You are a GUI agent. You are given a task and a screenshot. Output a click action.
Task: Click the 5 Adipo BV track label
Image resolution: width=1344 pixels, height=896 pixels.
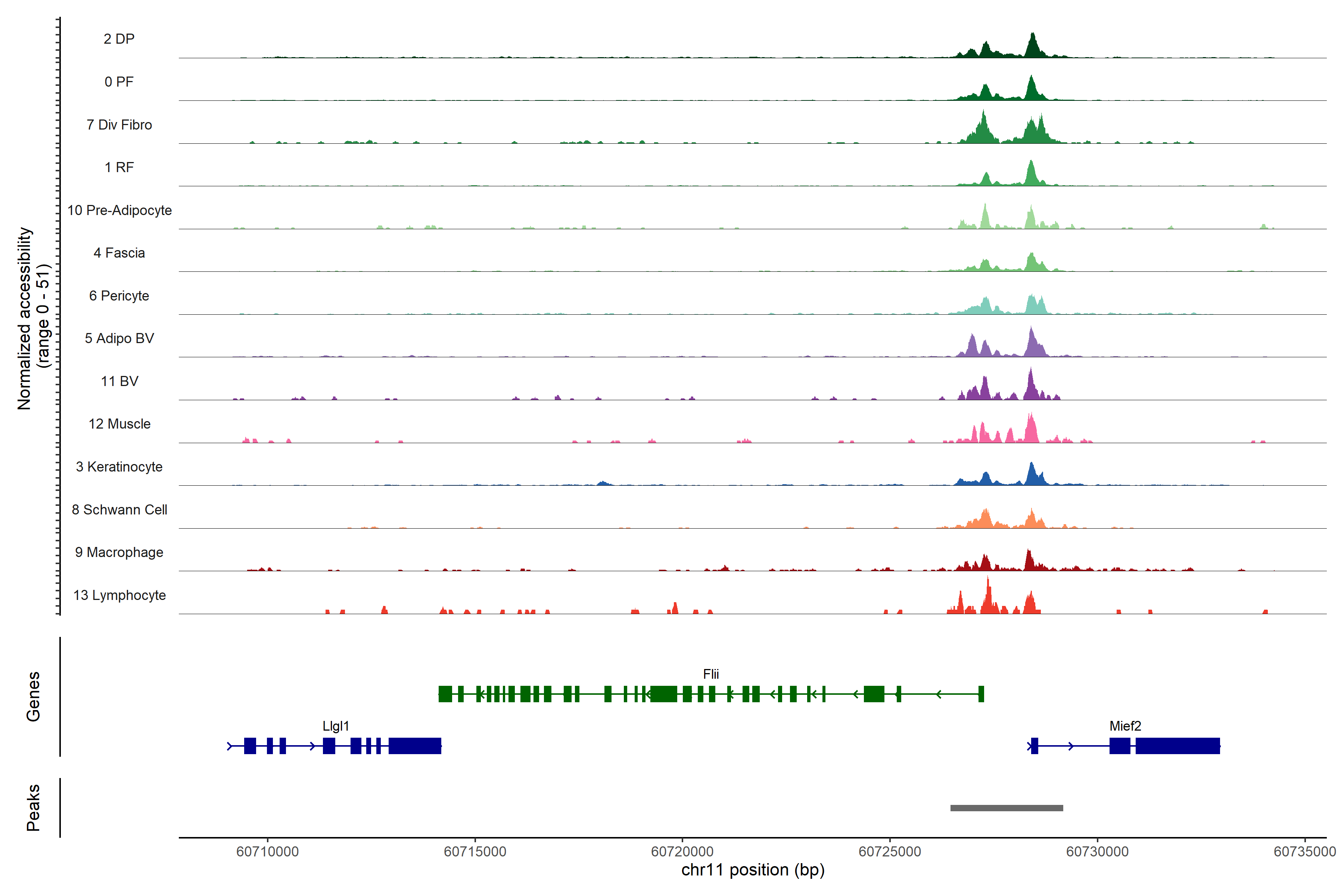click(x=119, y=338)
